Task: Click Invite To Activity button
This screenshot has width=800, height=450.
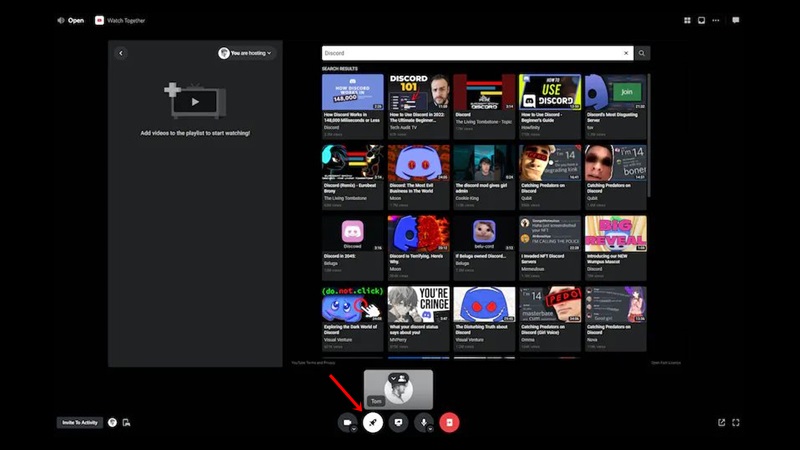Action: point(80,422)
